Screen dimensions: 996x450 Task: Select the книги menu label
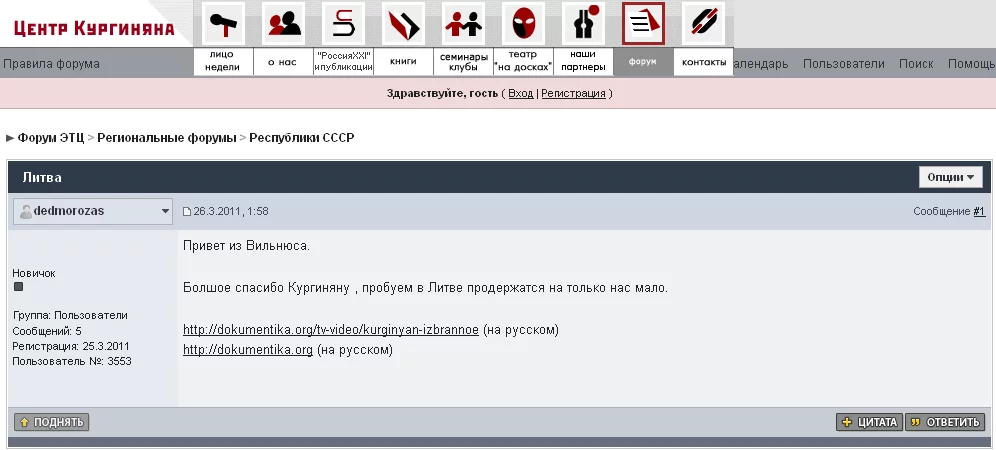403,62
